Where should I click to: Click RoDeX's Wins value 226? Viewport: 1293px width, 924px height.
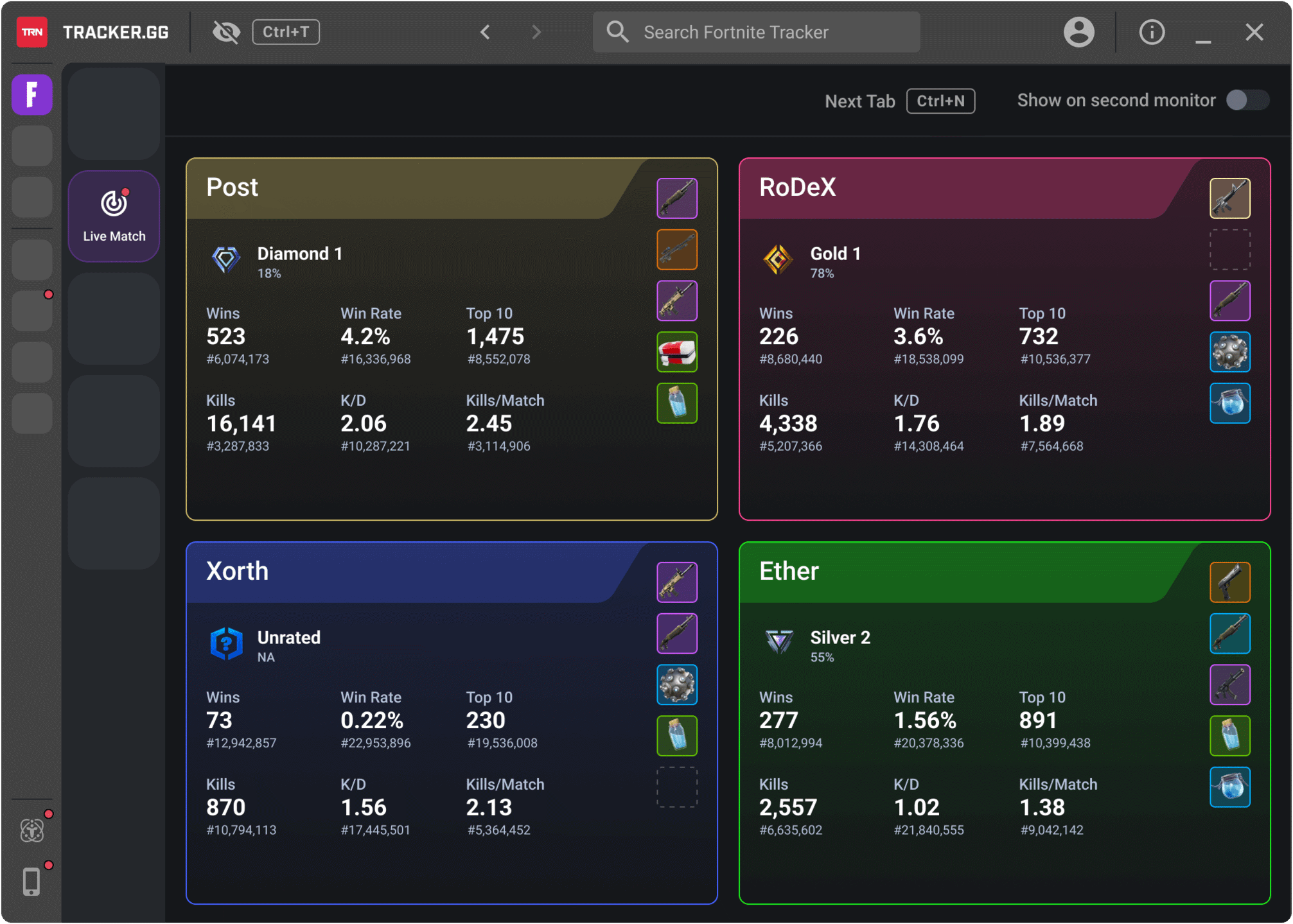[x=778, y=336]
